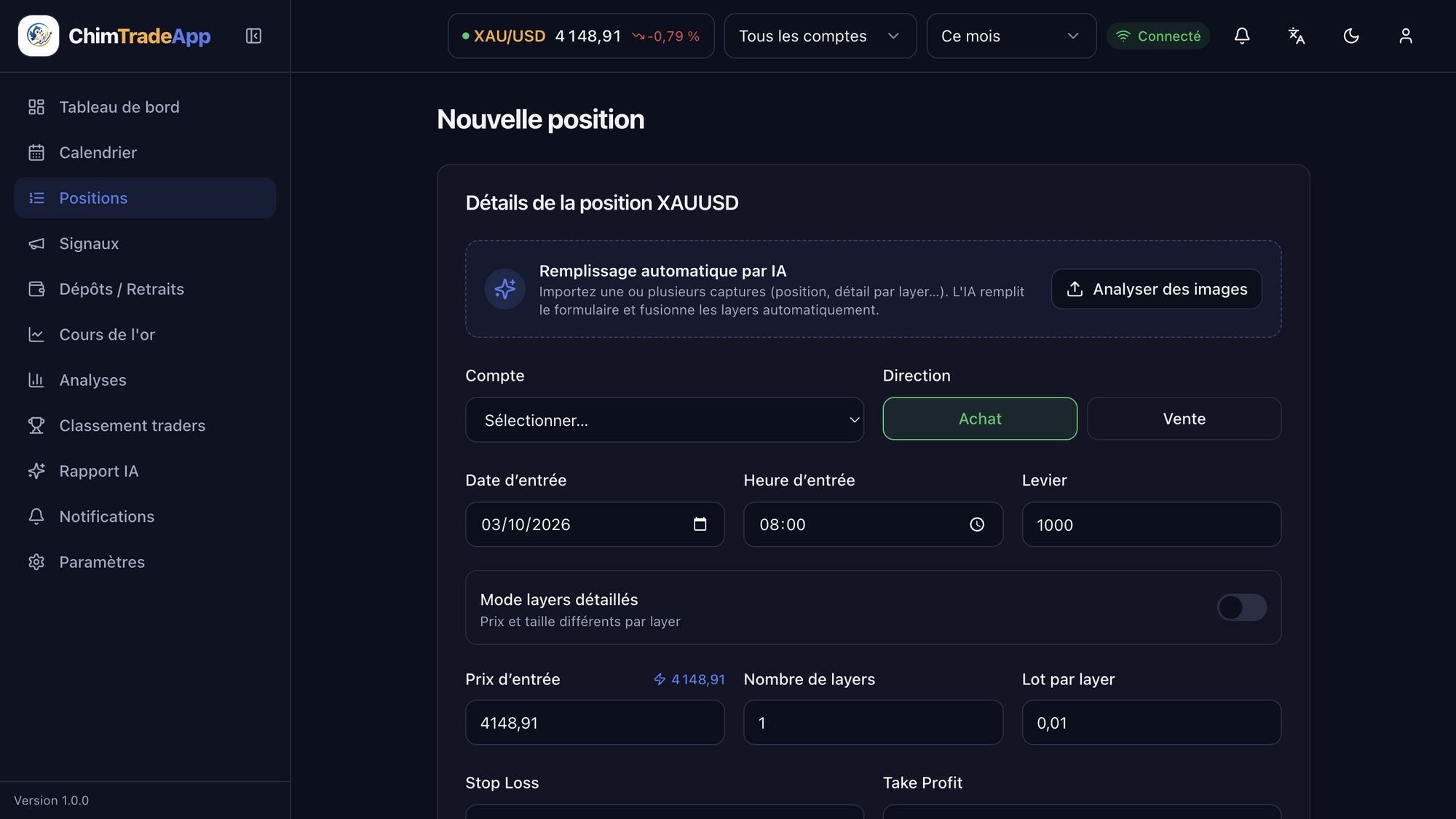
Task: Click the Levier input showing 1000
Action: pos(1151,524)
